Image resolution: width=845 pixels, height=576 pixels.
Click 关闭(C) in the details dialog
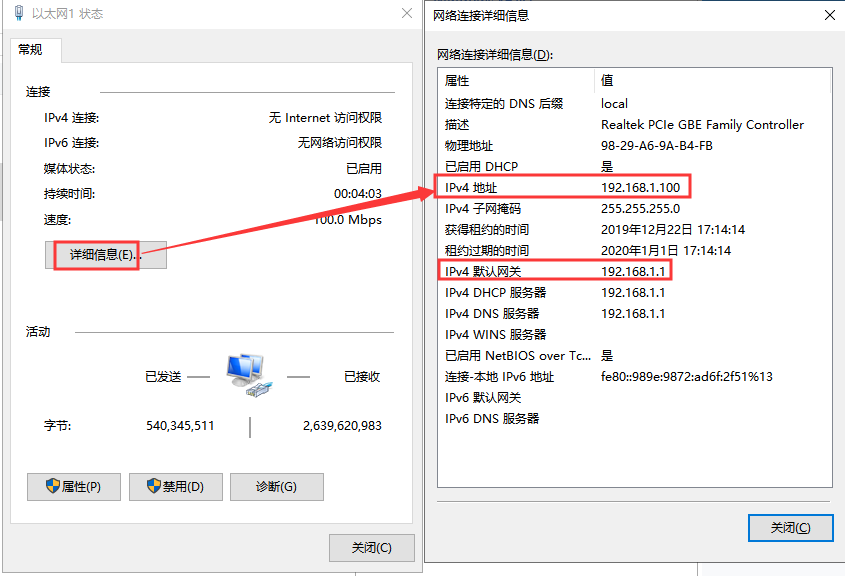(791, 528)
